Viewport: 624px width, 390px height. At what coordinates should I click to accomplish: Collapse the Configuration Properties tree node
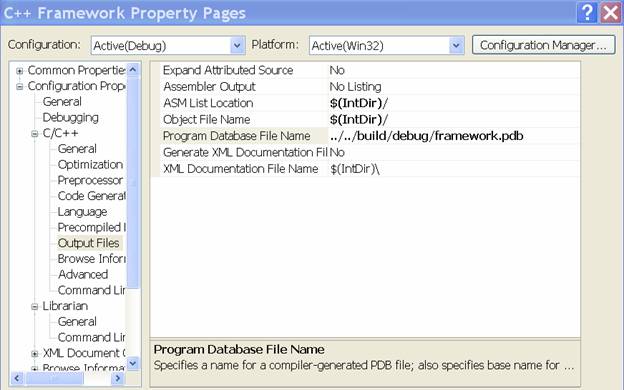[20, 86]
